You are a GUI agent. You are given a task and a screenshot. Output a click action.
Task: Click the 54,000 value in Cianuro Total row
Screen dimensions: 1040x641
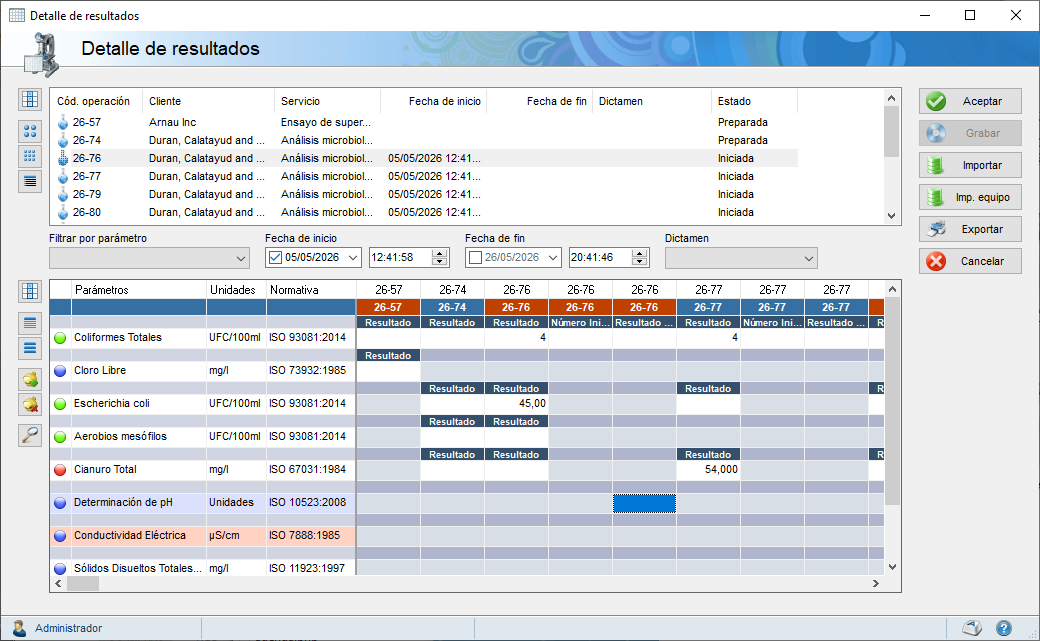coord(721,469)
